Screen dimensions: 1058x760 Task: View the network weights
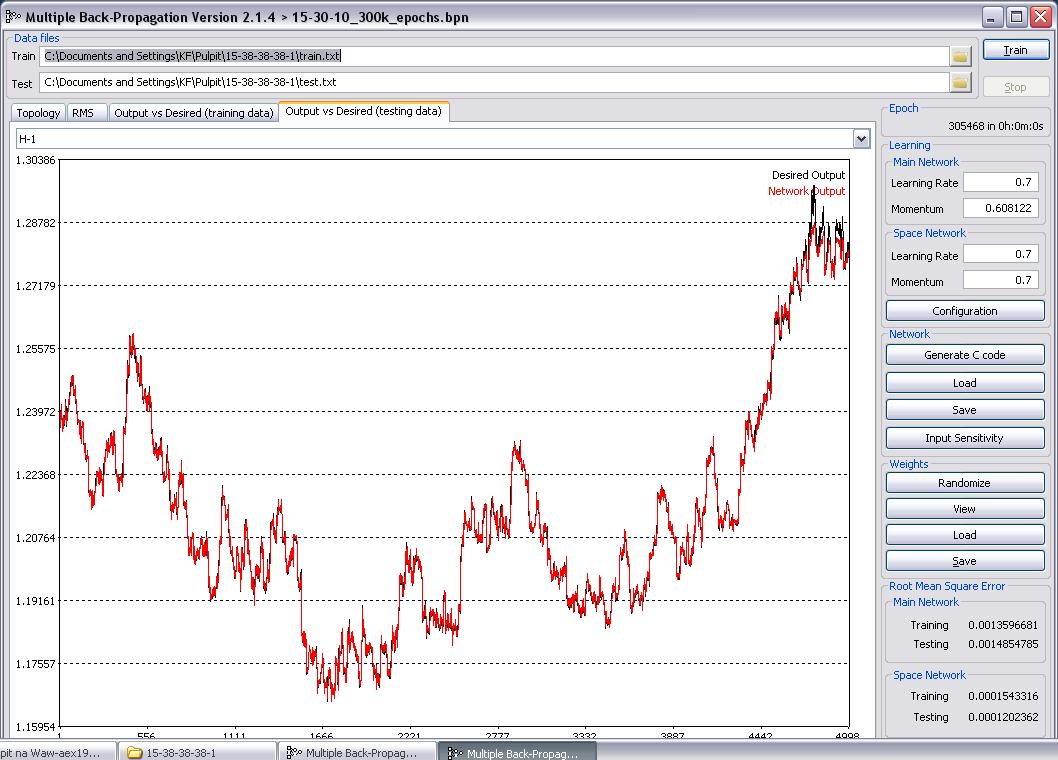point(965,509)
